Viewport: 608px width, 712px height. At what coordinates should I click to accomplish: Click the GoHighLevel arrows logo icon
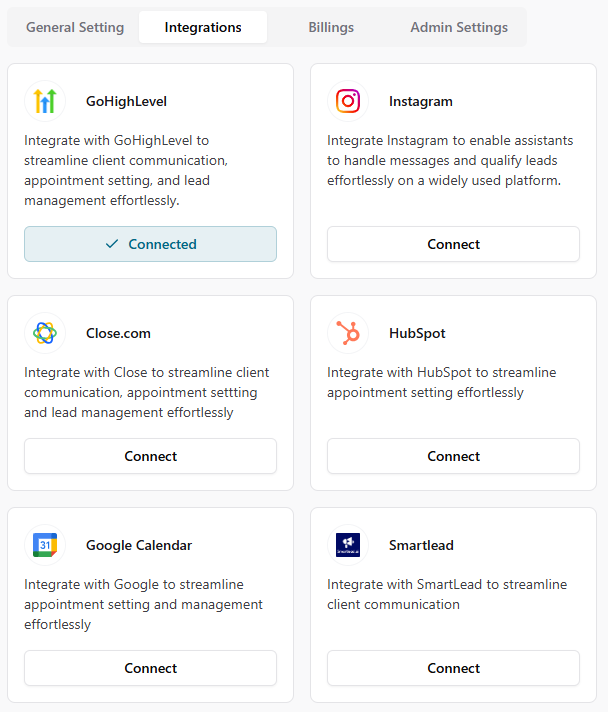(45, 101)
